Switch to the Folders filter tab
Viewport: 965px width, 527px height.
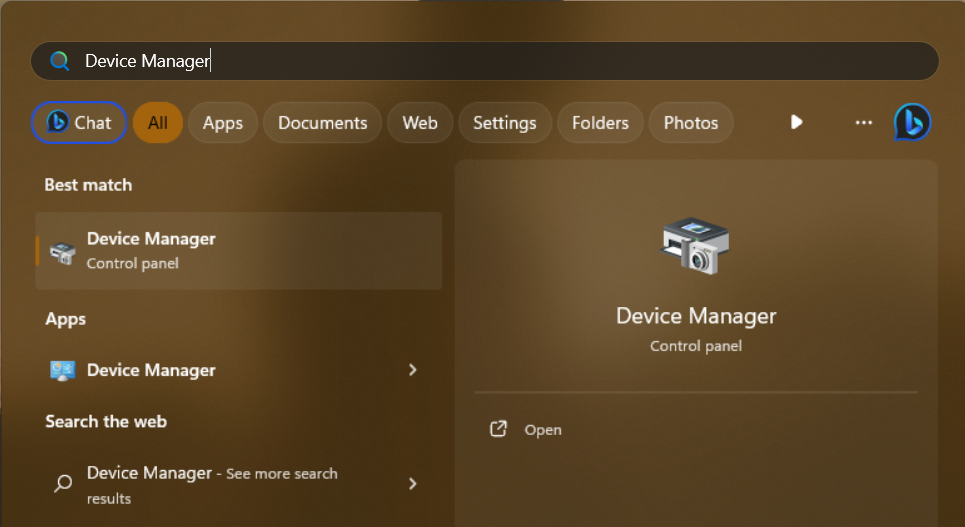click(x=600, y=123)
